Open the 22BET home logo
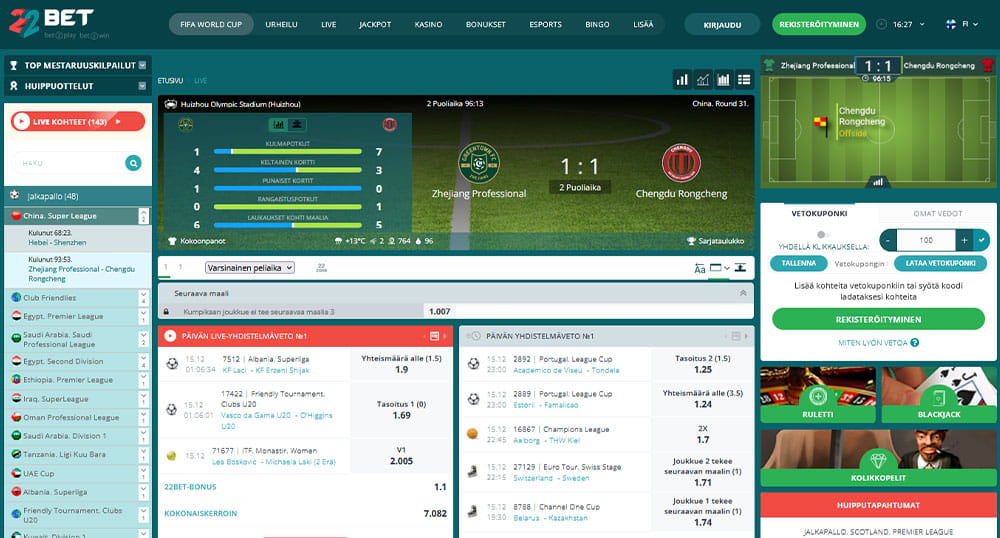 (59, 23)
